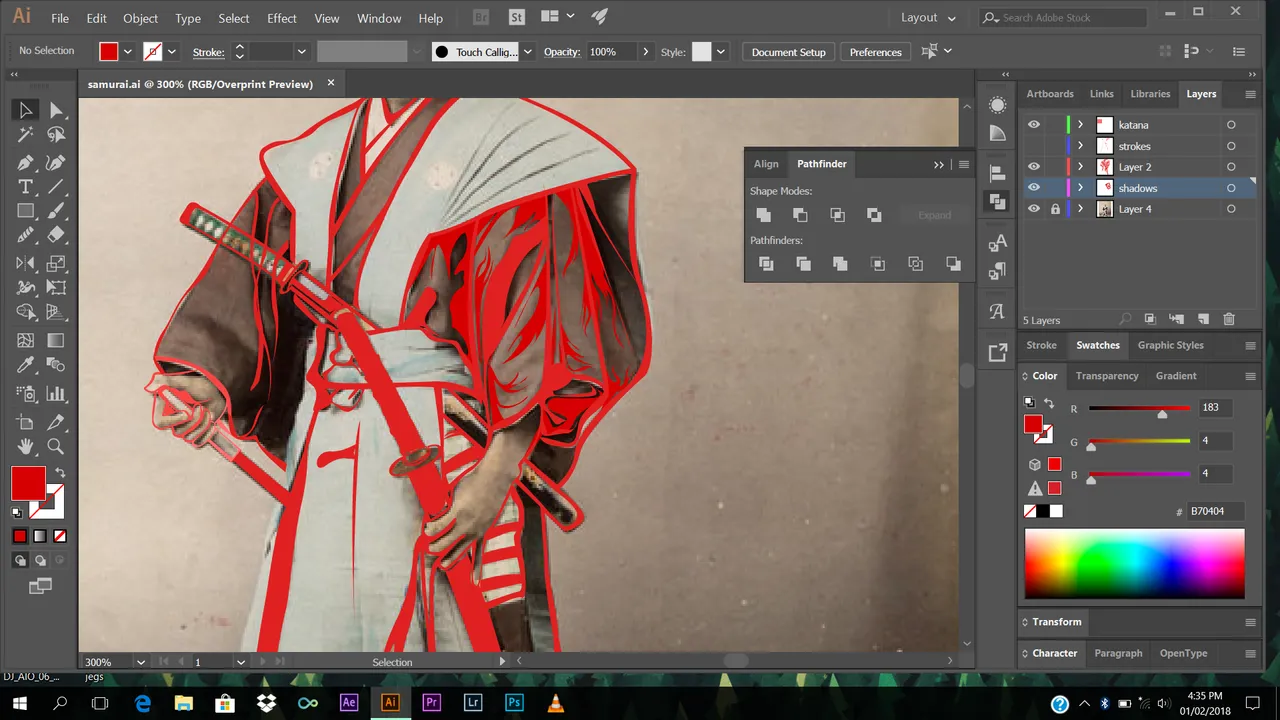Open the Swatches panel tab

1098,345
